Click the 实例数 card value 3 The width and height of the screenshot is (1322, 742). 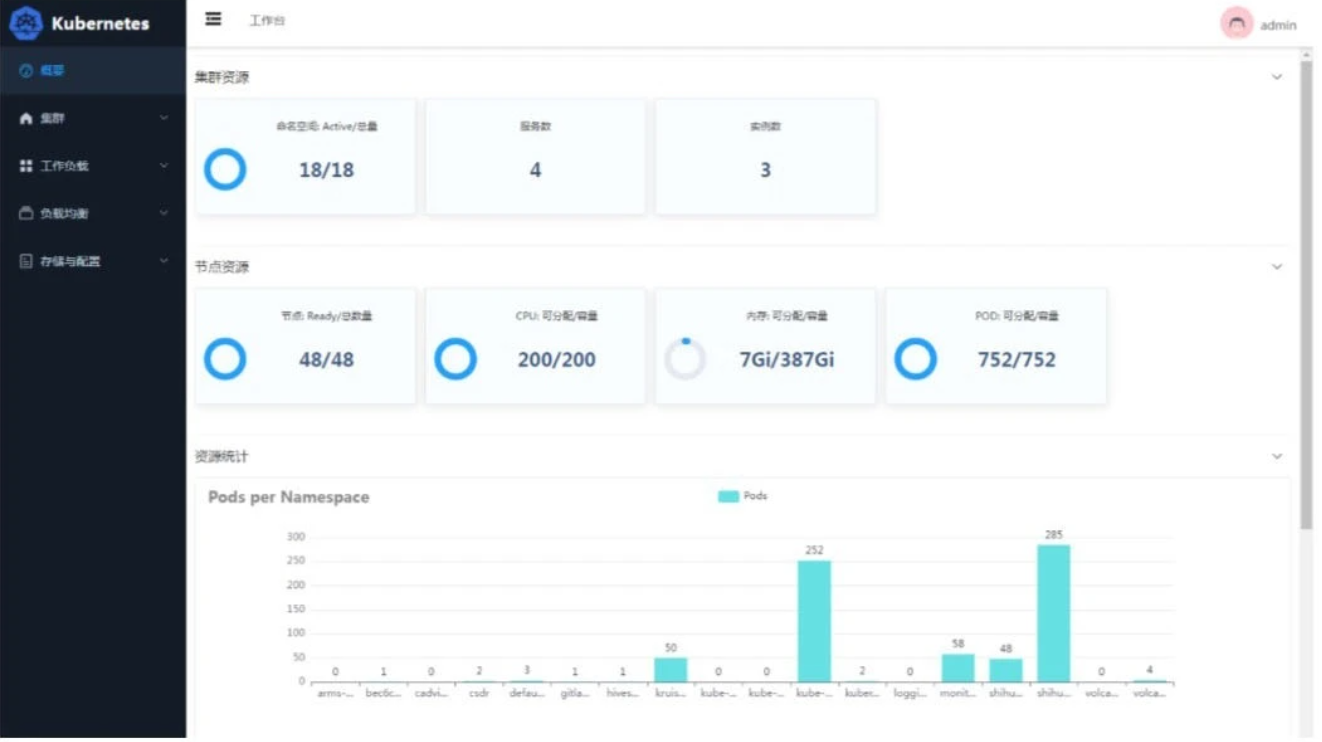coord(765,170)
